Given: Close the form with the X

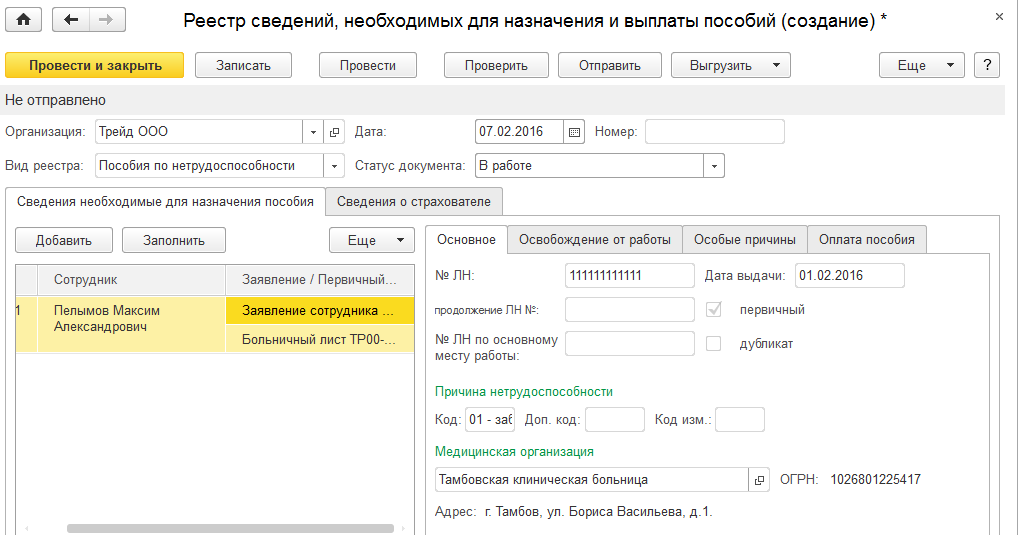Looking at the screenshot, I should click(x=999, y=18).
